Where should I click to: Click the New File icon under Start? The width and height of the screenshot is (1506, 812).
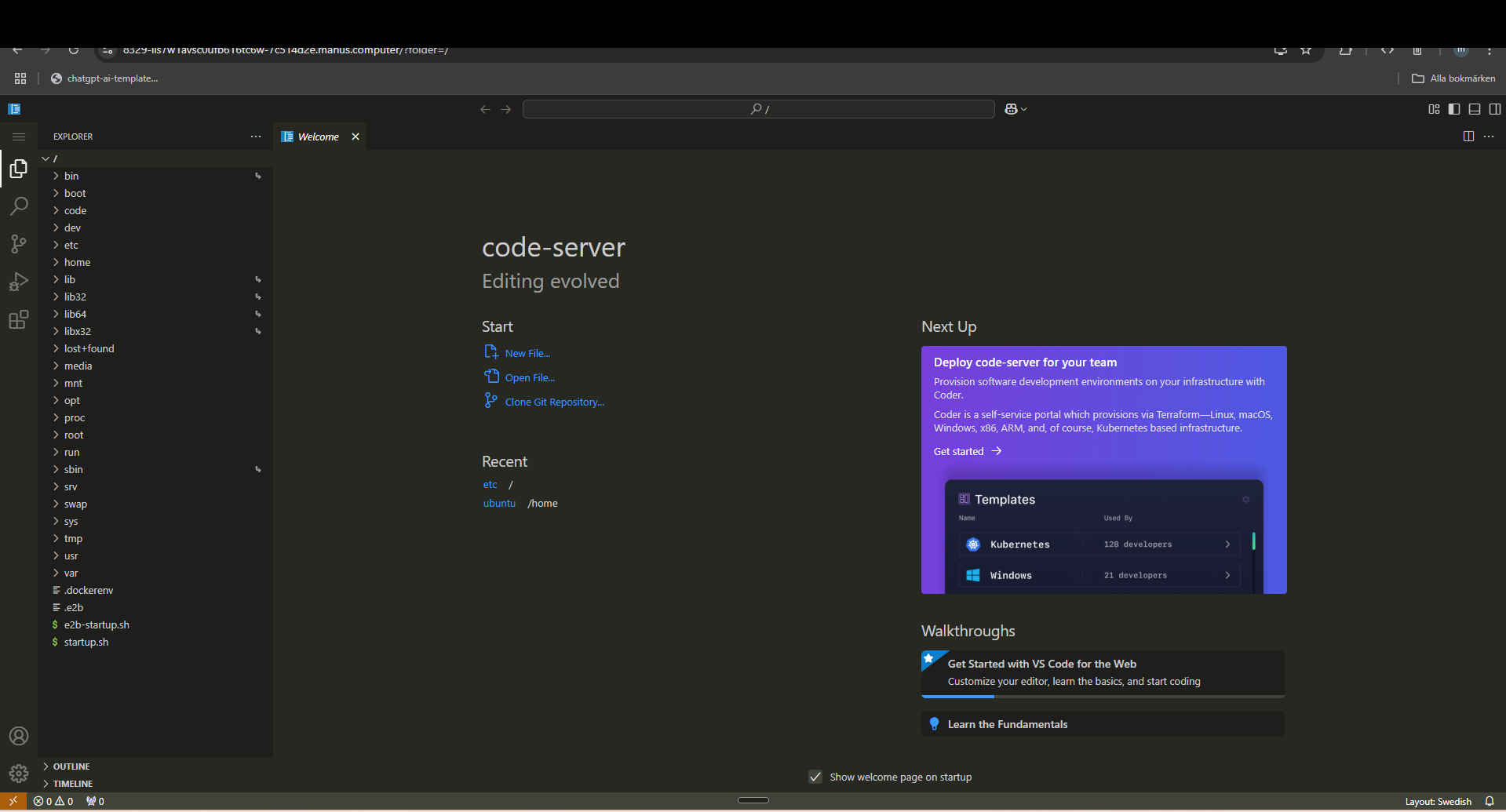pos(491,351)
